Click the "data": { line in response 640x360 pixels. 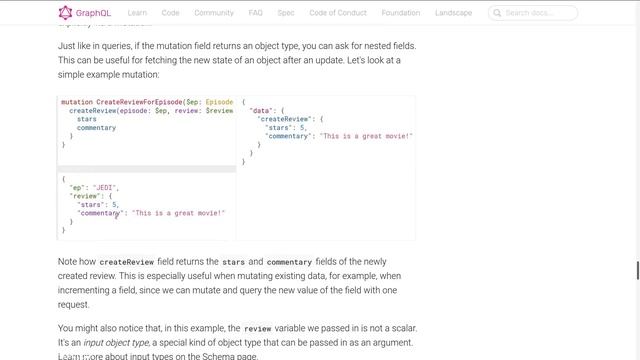tap(267, 111)
